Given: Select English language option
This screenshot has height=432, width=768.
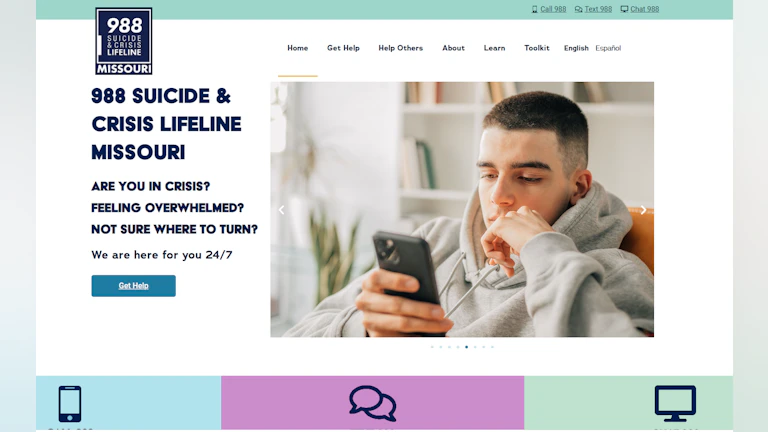Looking at the screenshot, I should point(576,48).
